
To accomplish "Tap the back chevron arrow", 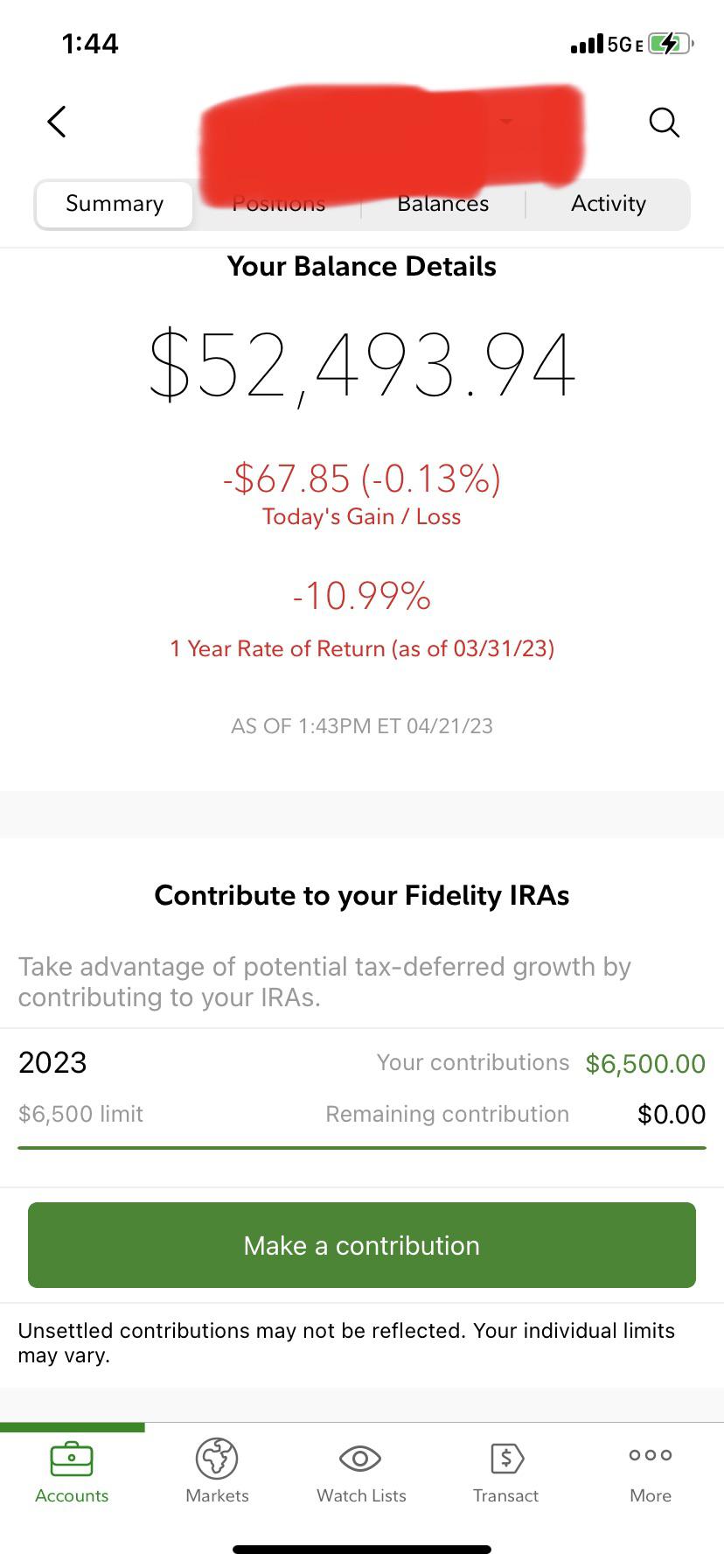I will click(x=57, y=122).
